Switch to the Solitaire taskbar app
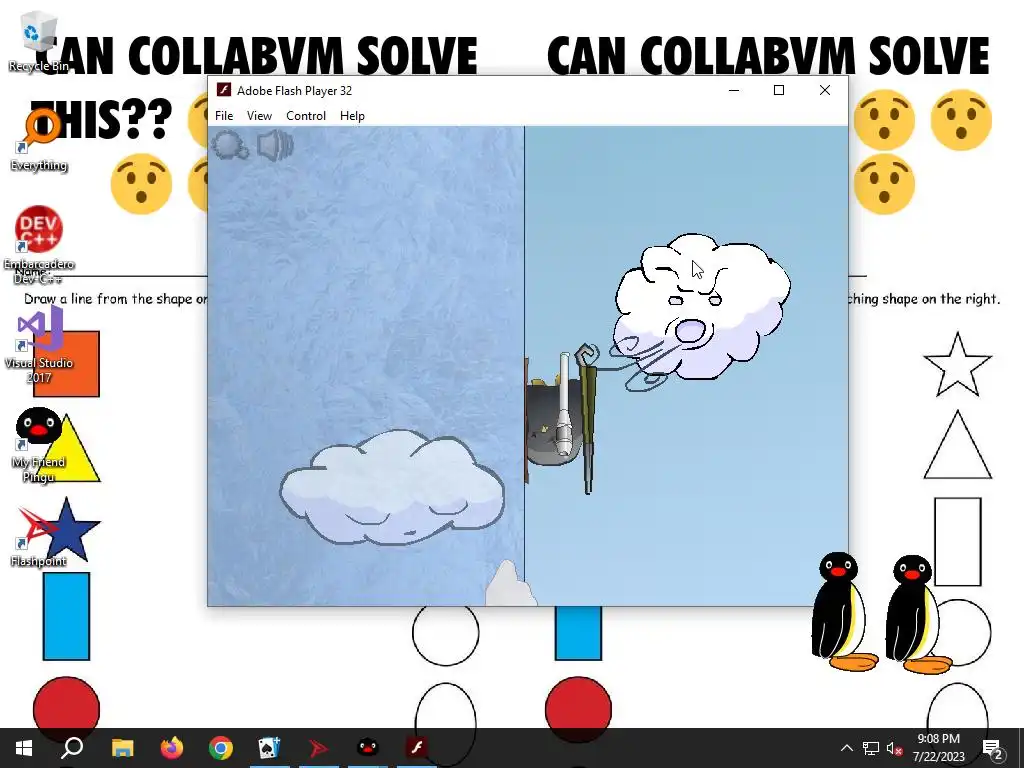Viewport: 1024px width, 768px height. 270,748
